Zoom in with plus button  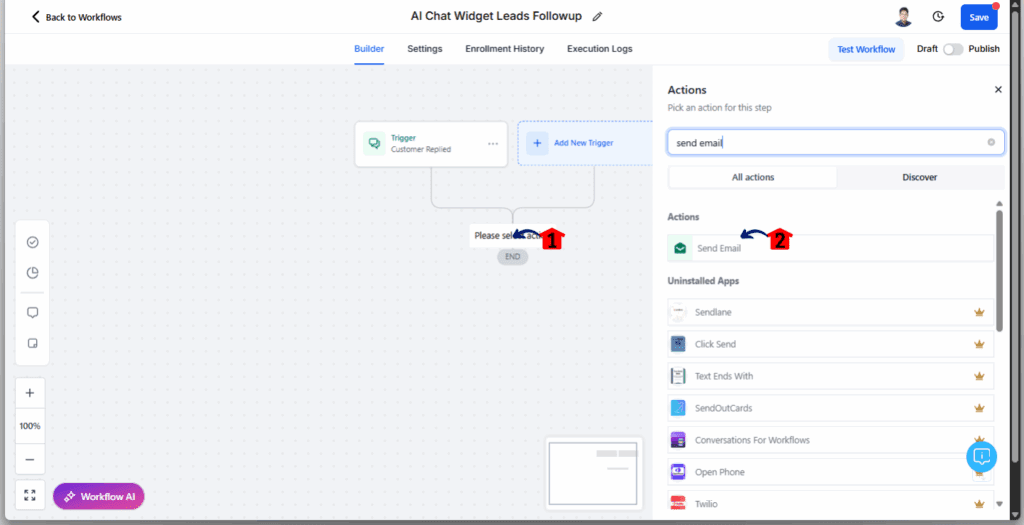point(30,392)
